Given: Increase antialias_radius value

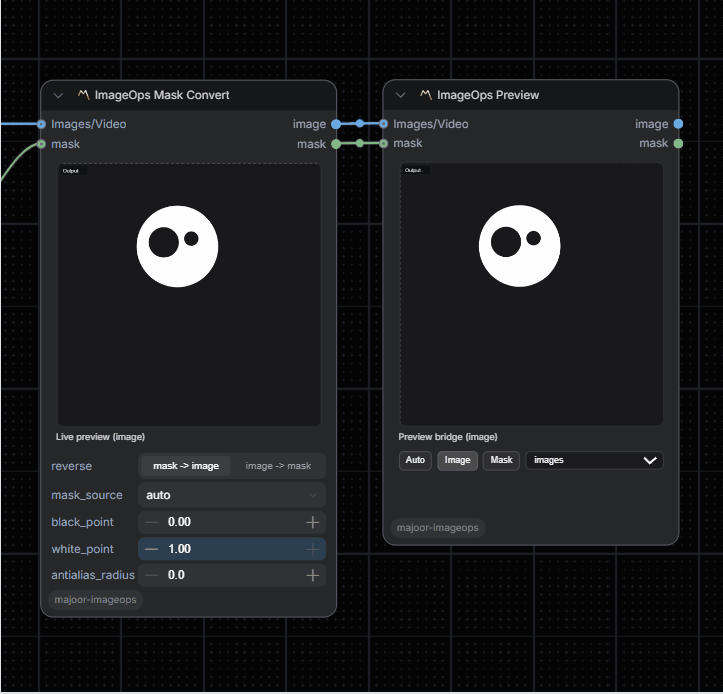Looking at the screenshot, I should point(313,575).
